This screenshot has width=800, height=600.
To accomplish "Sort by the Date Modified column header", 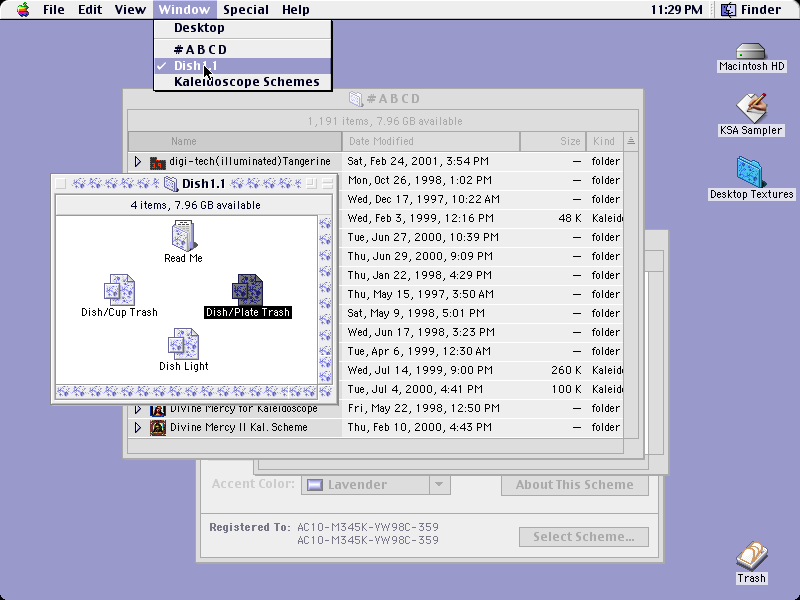I will (431, 141).
